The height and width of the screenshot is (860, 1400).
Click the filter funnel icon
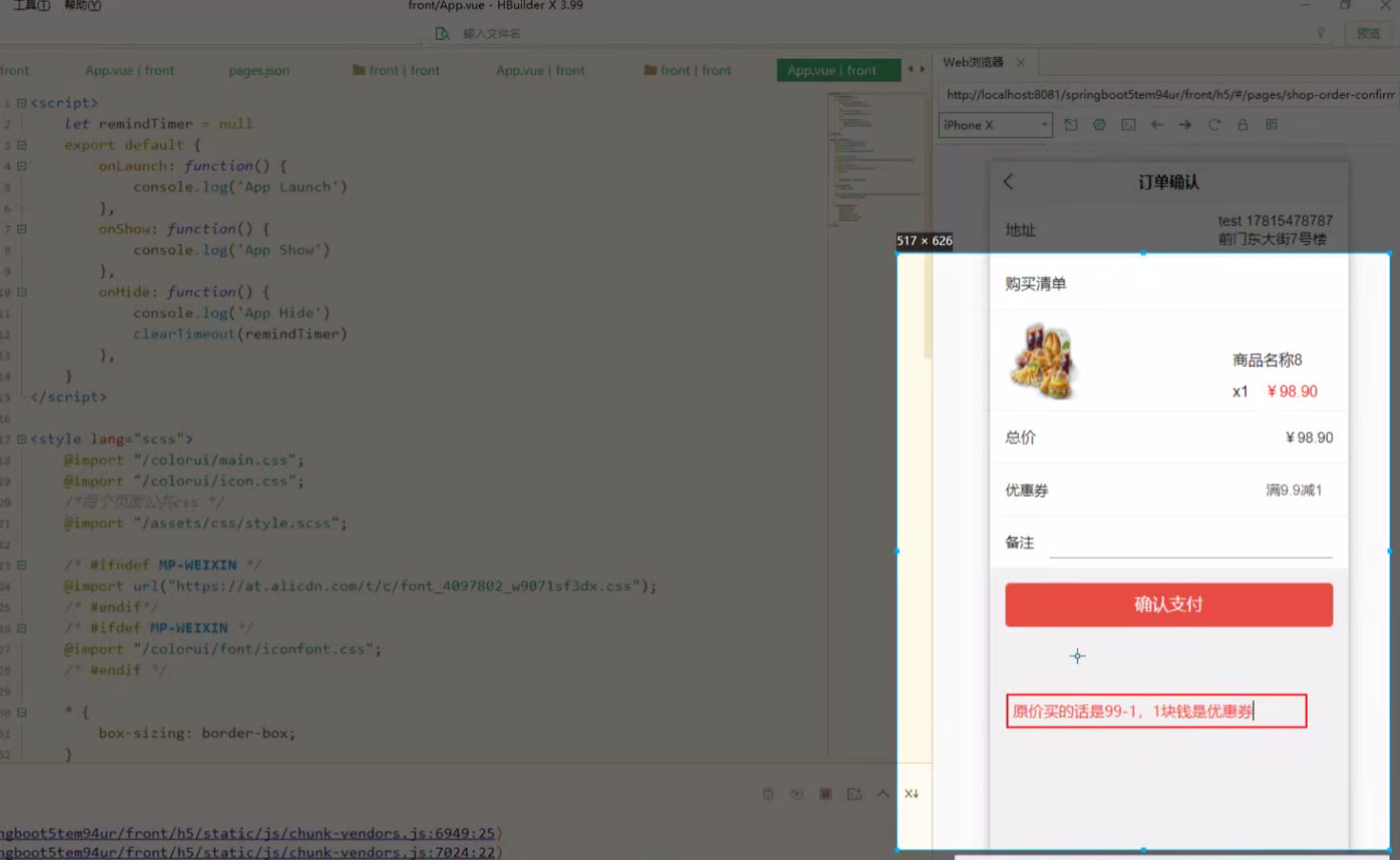click(x=1320, y=33)
